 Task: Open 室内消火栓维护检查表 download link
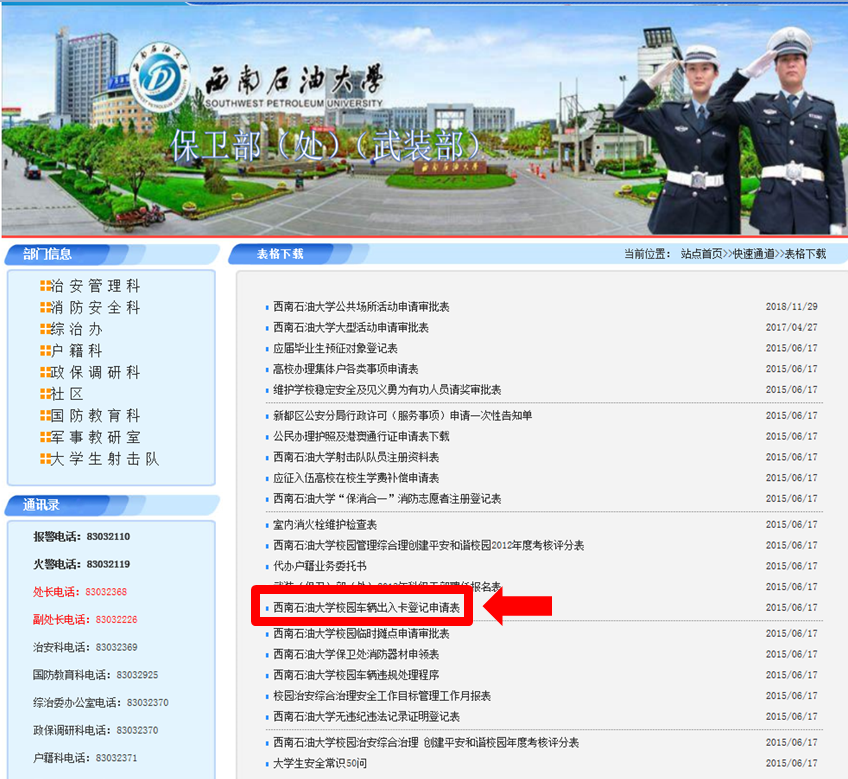(x=325, y=524)
